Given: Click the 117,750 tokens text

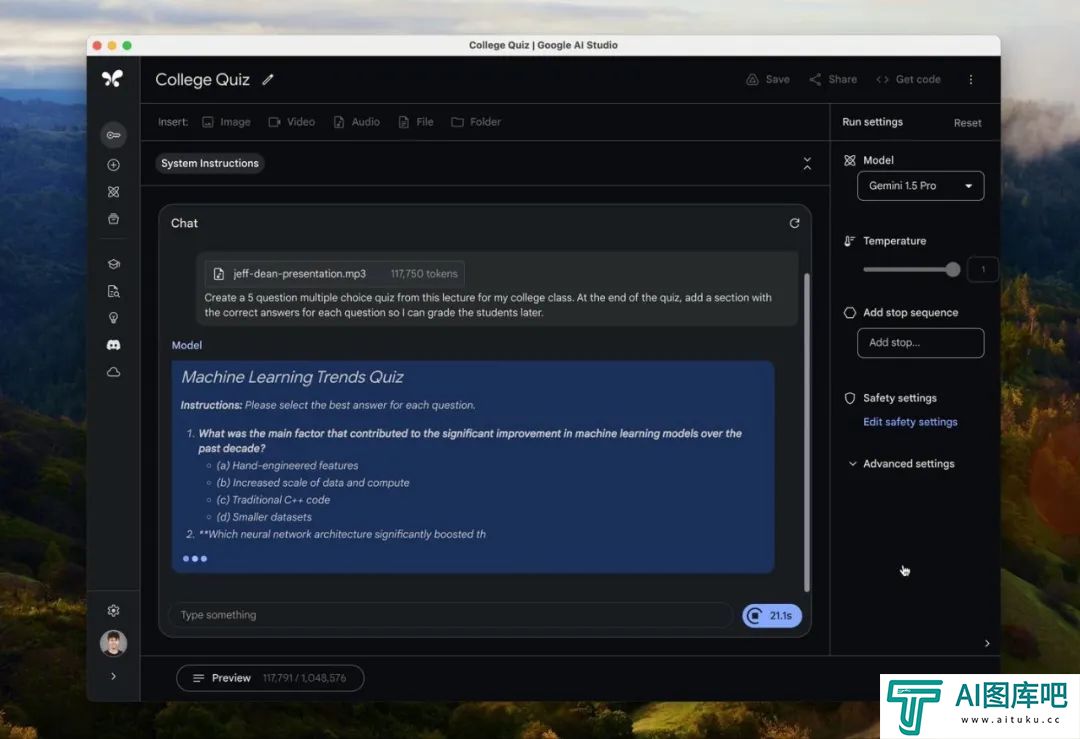Looking at the screenshot, I should point(424,273).
